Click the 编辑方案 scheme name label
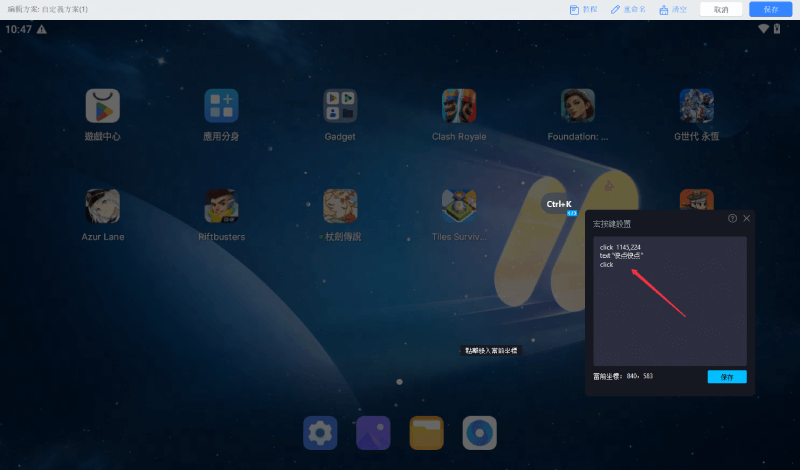The width and height of the screenshot is (800, 470). (47, 9)
